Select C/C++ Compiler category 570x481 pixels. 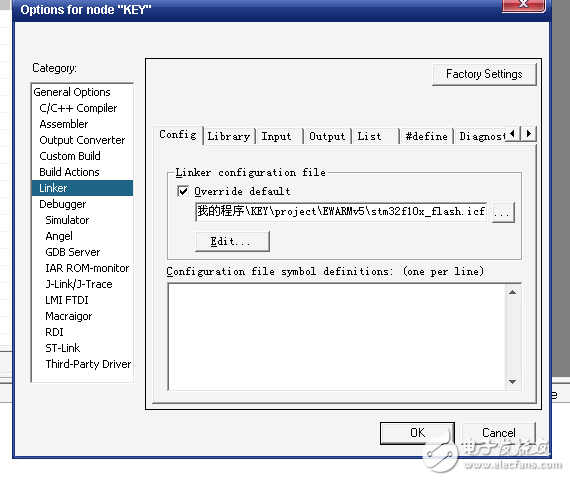(x=79, y=108)
